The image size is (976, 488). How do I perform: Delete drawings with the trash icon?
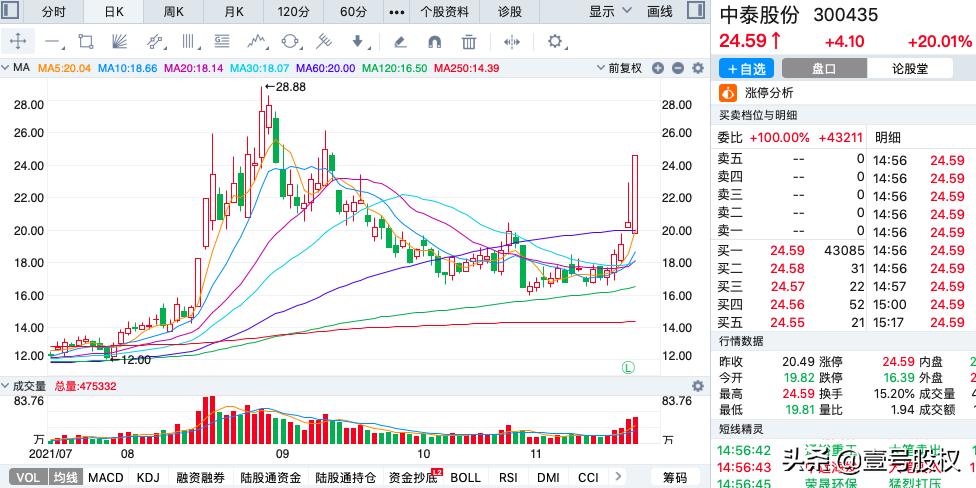pos(469,42)
